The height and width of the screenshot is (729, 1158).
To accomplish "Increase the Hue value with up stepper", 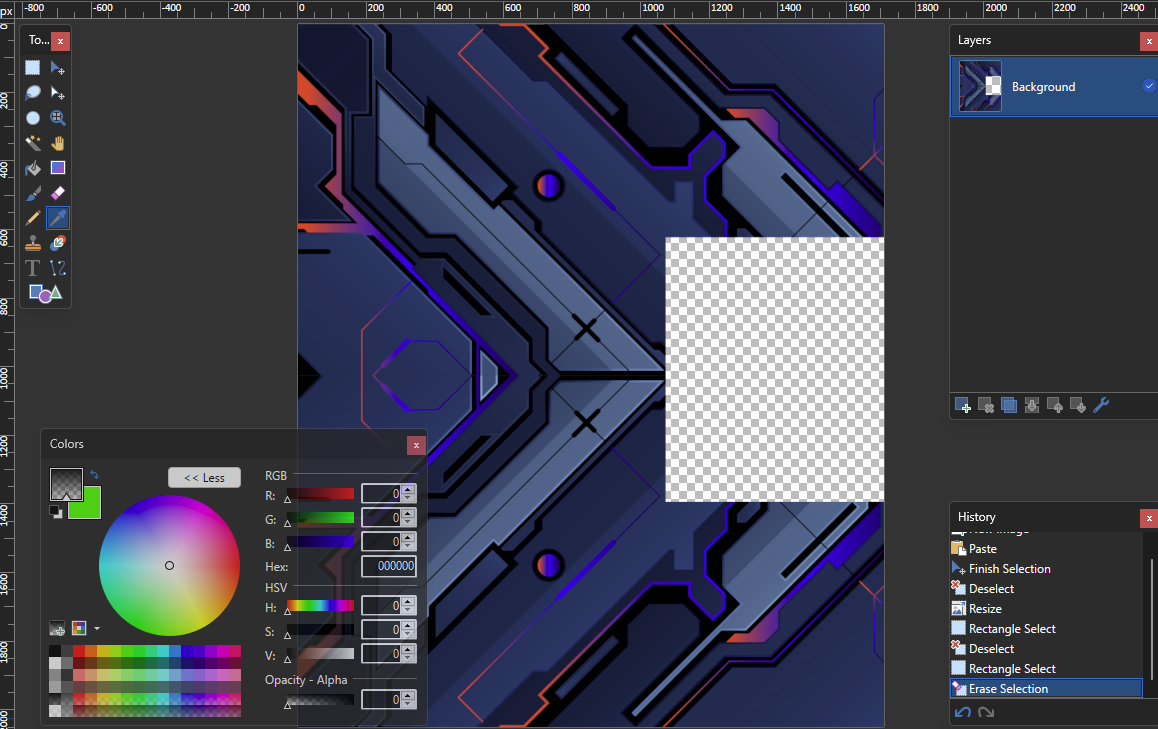I will [408, 601].
